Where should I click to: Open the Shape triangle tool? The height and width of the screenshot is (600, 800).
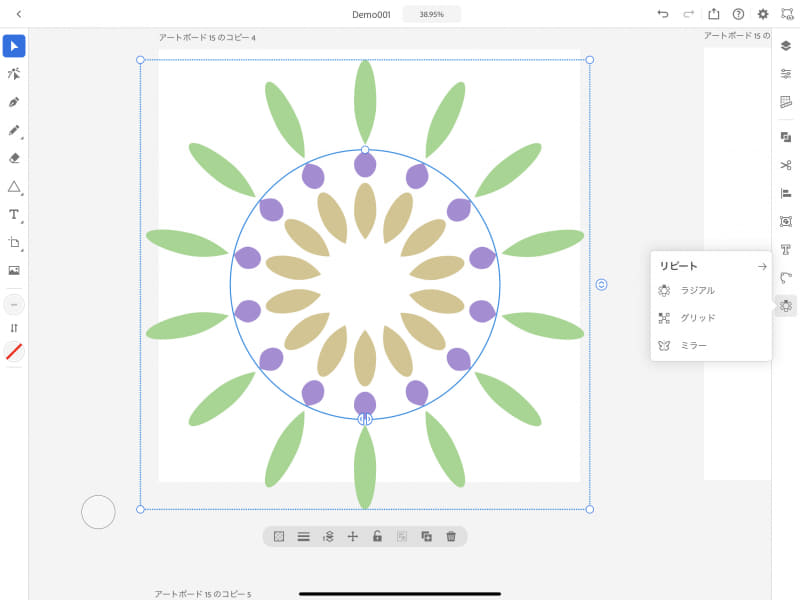(x=14, y=187)
